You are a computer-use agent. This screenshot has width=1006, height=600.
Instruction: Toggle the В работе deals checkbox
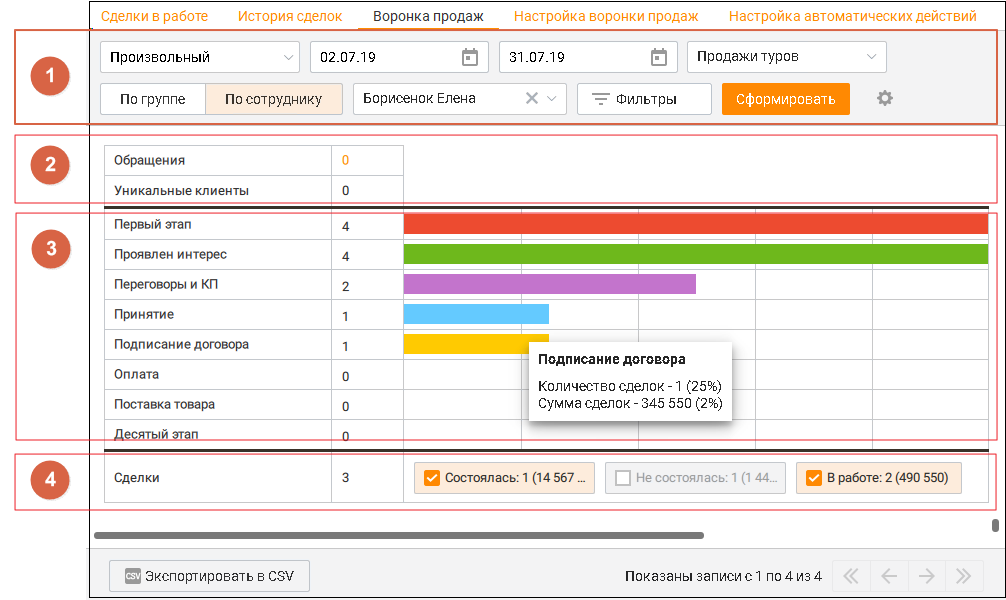point(814,478)
